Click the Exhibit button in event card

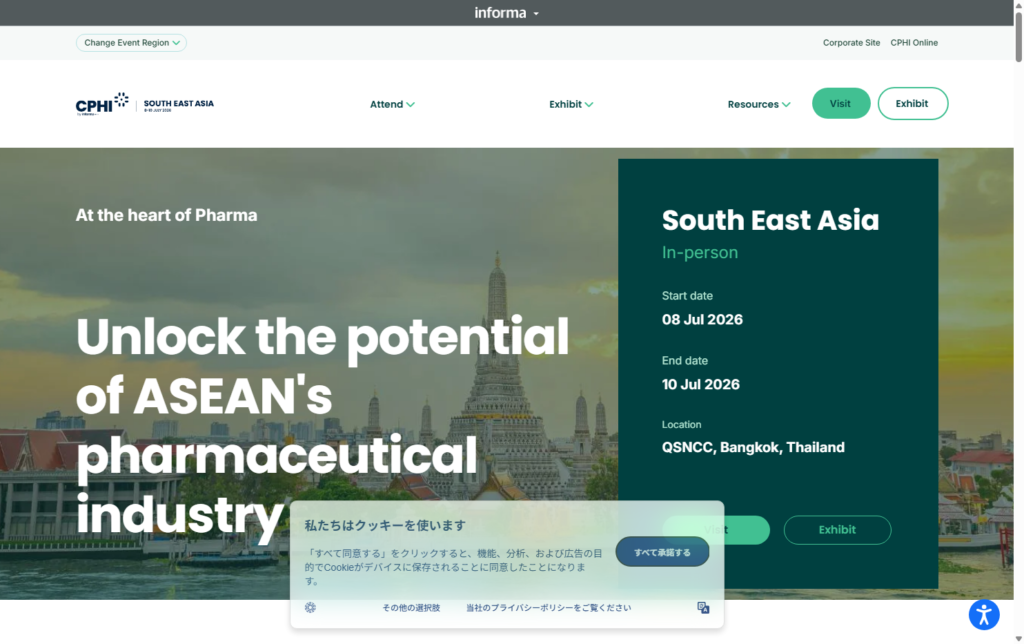tap(837, 530)
